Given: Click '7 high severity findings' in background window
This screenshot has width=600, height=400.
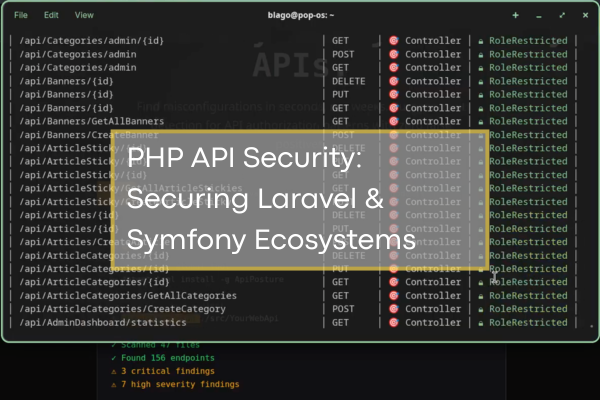Looking at the screenshot, I should tap(180, 384).
